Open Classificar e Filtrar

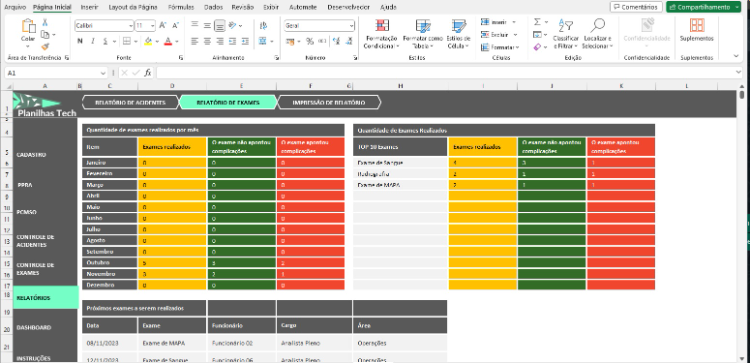pyautogui.click(x=566, y=34)
